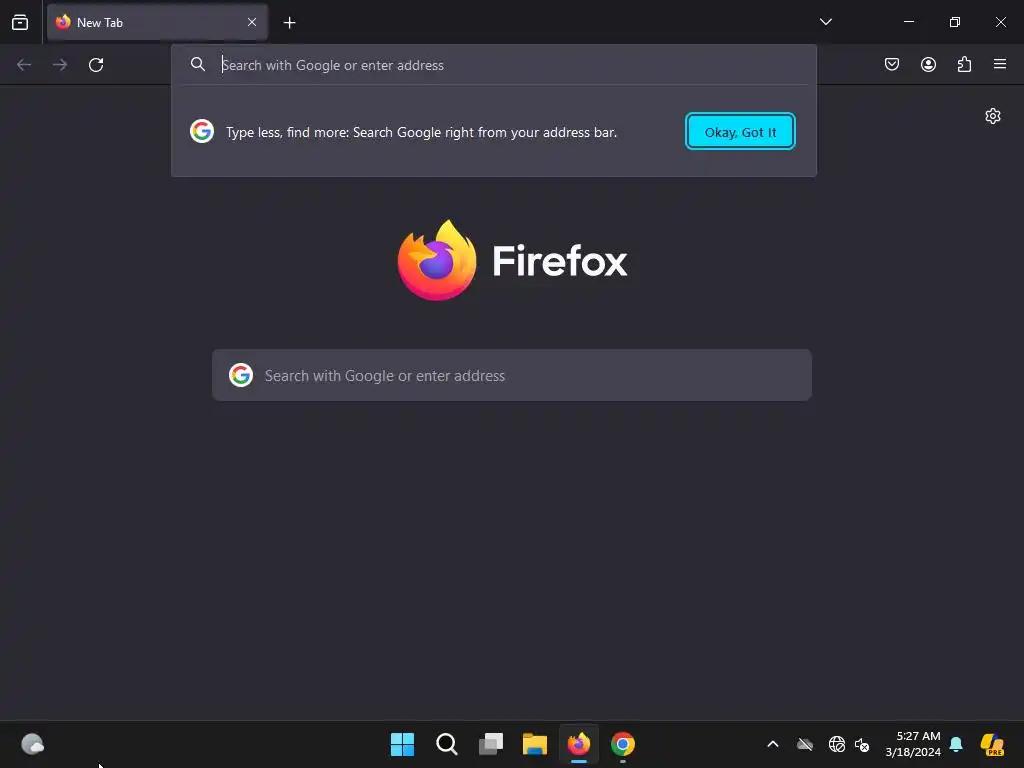Open Copilot preview taskbar icon

992,744
